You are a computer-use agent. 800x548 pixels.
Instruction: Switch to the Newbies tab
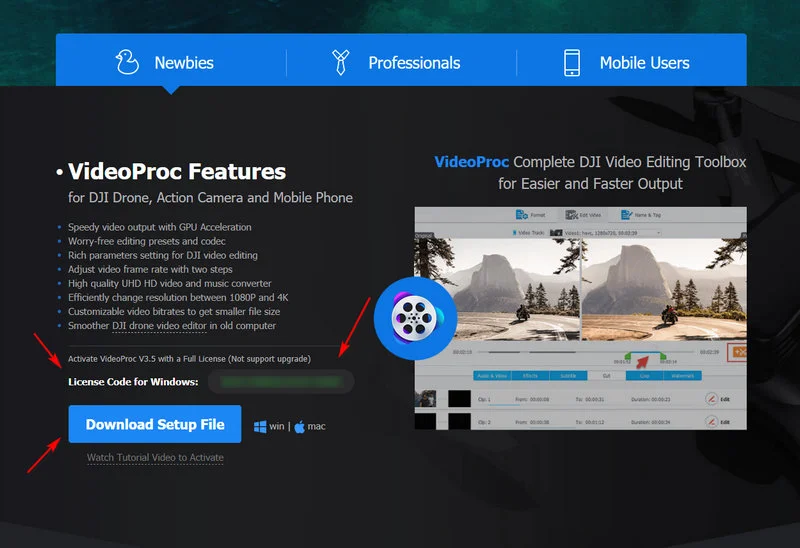point(171,62)
